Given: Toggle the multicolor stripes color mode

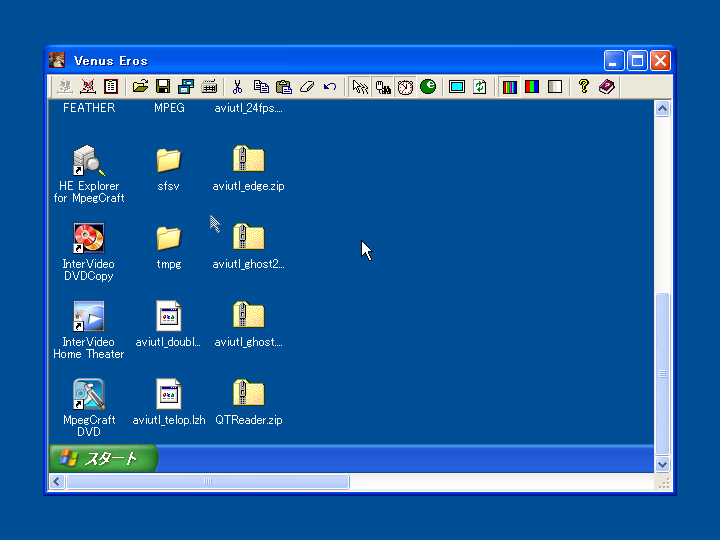Looking at the screenshot, I should point(510,86).
